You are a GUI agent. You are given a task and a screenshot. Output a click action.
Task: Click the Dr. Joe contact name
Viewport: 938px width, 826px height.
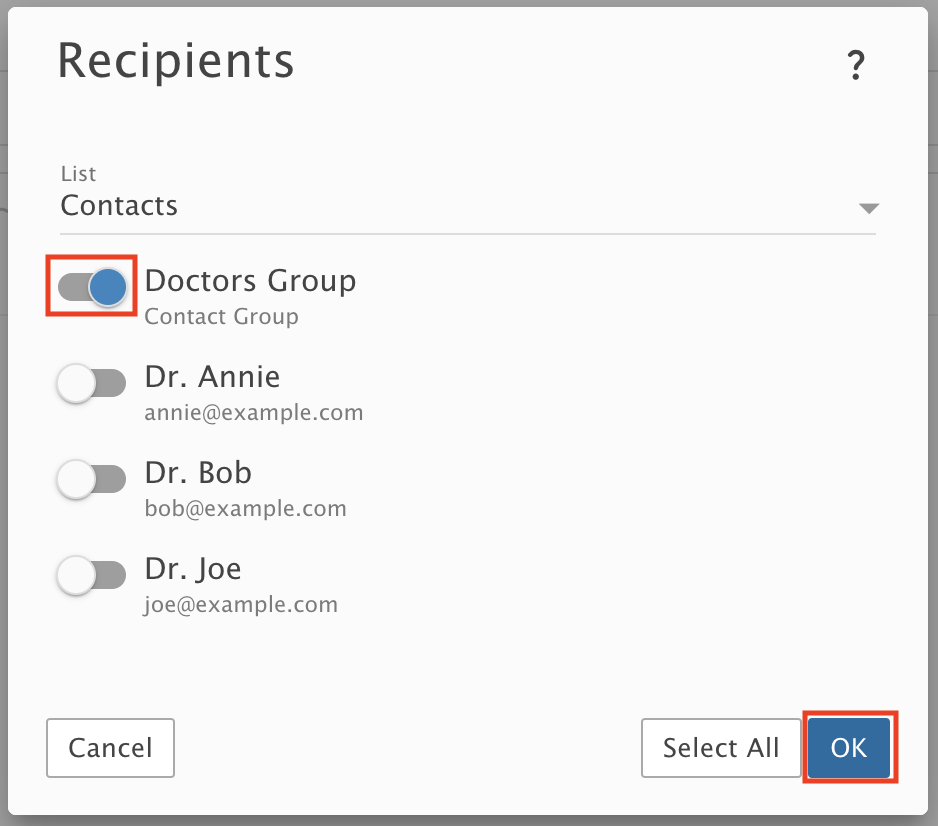point(193,569)
